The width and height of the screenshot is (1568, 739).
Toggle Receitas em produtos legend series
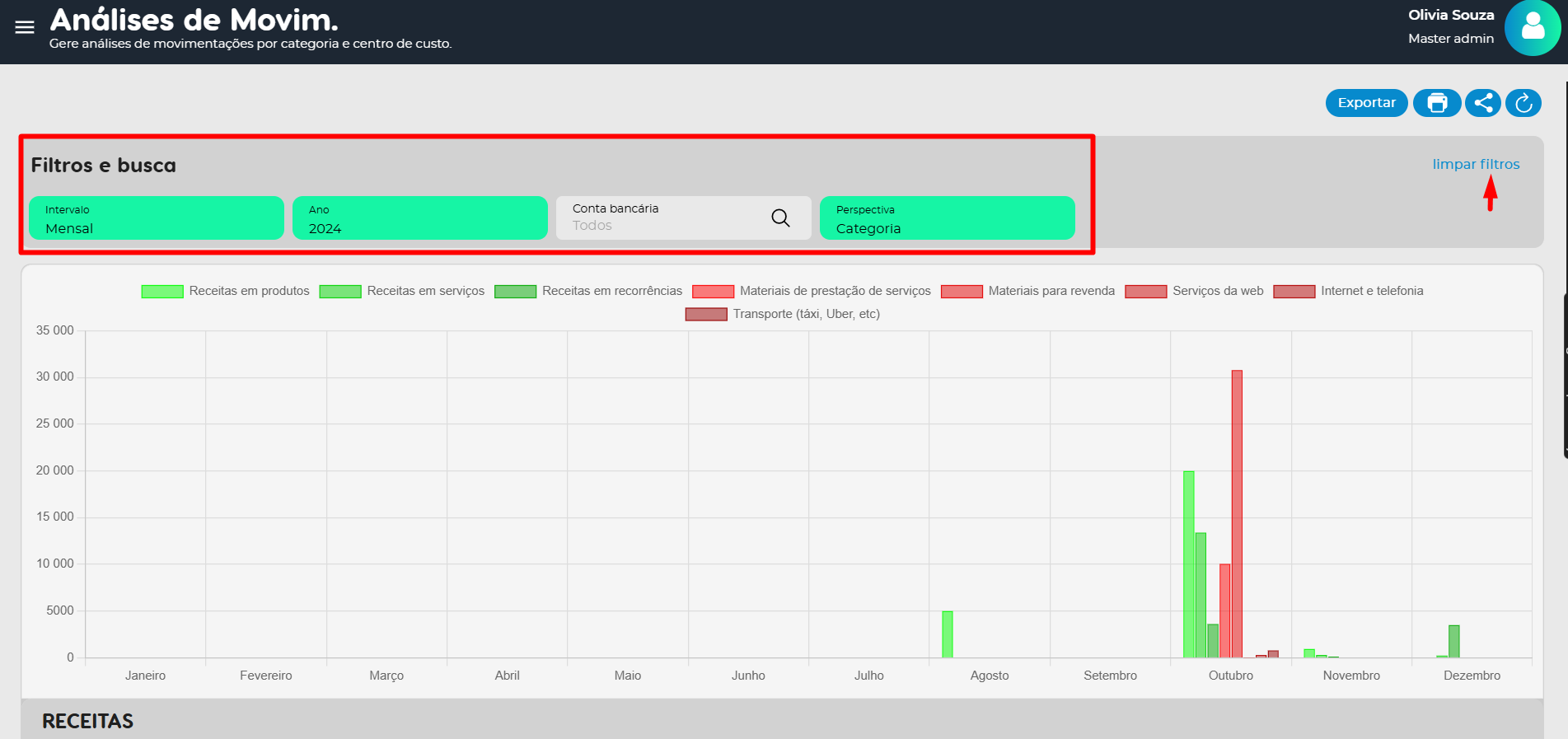pos(226,291)
